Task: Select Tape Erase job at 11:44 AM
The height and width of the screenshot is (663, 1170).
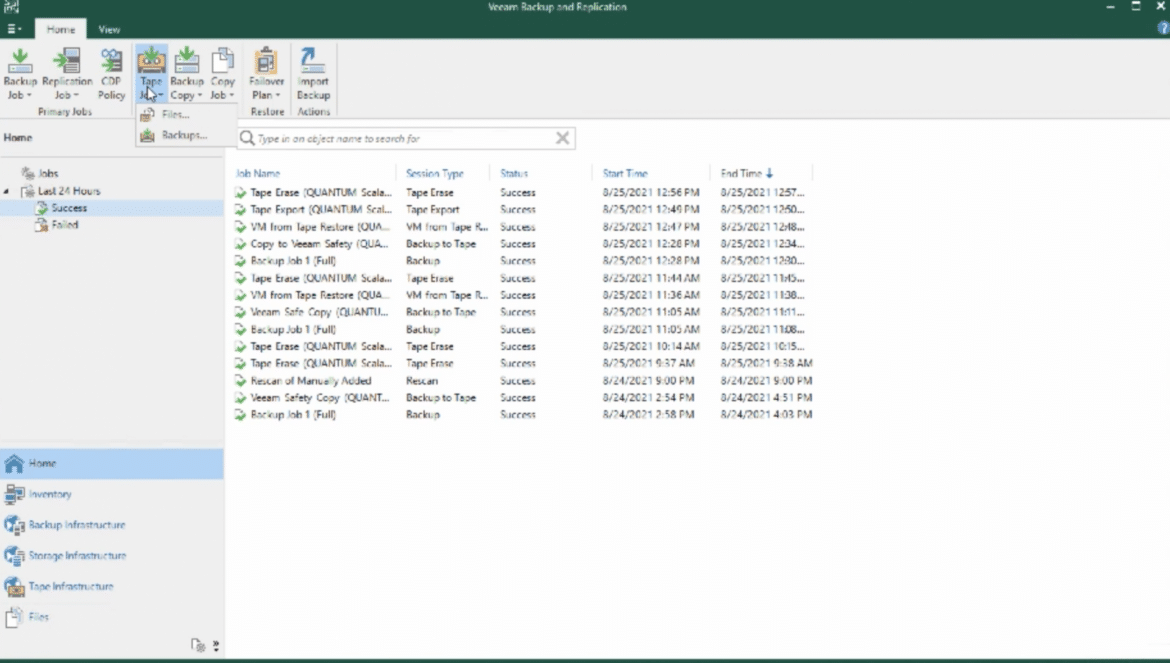Action: click(x=523, y=278)
